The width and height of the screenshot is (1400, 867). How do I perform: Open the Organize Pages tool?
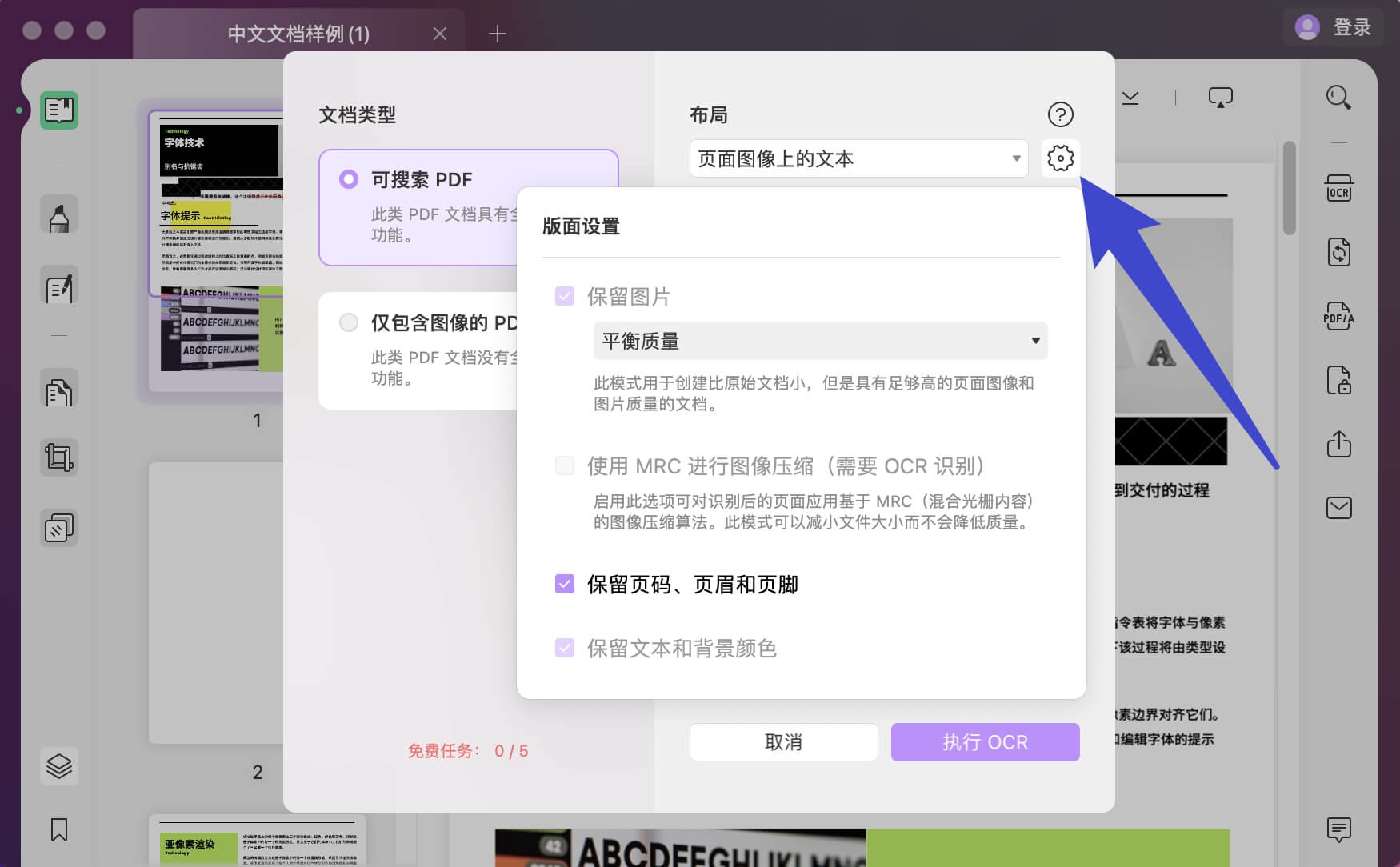(59, 389)
